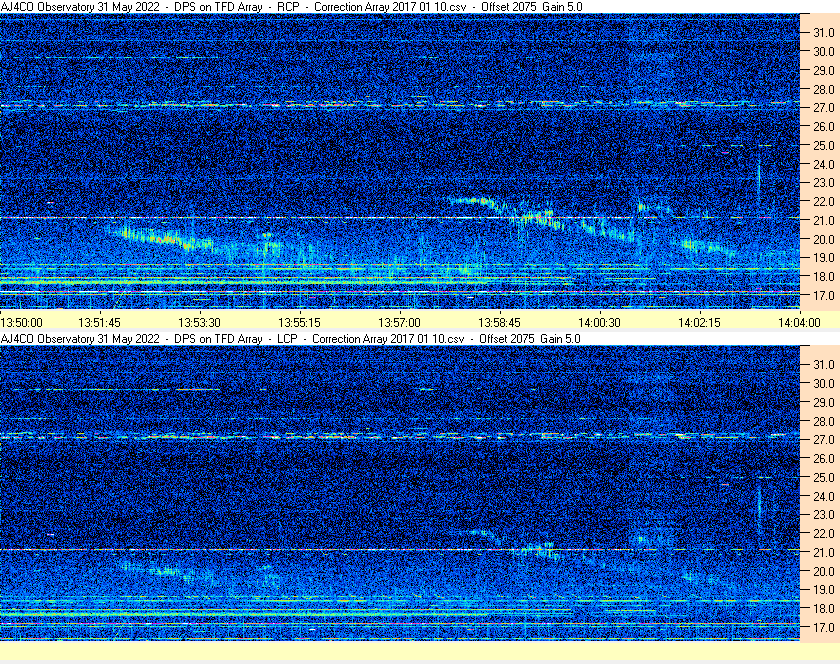
Task: Click the 13:58:45 time label
Action: 499,323
